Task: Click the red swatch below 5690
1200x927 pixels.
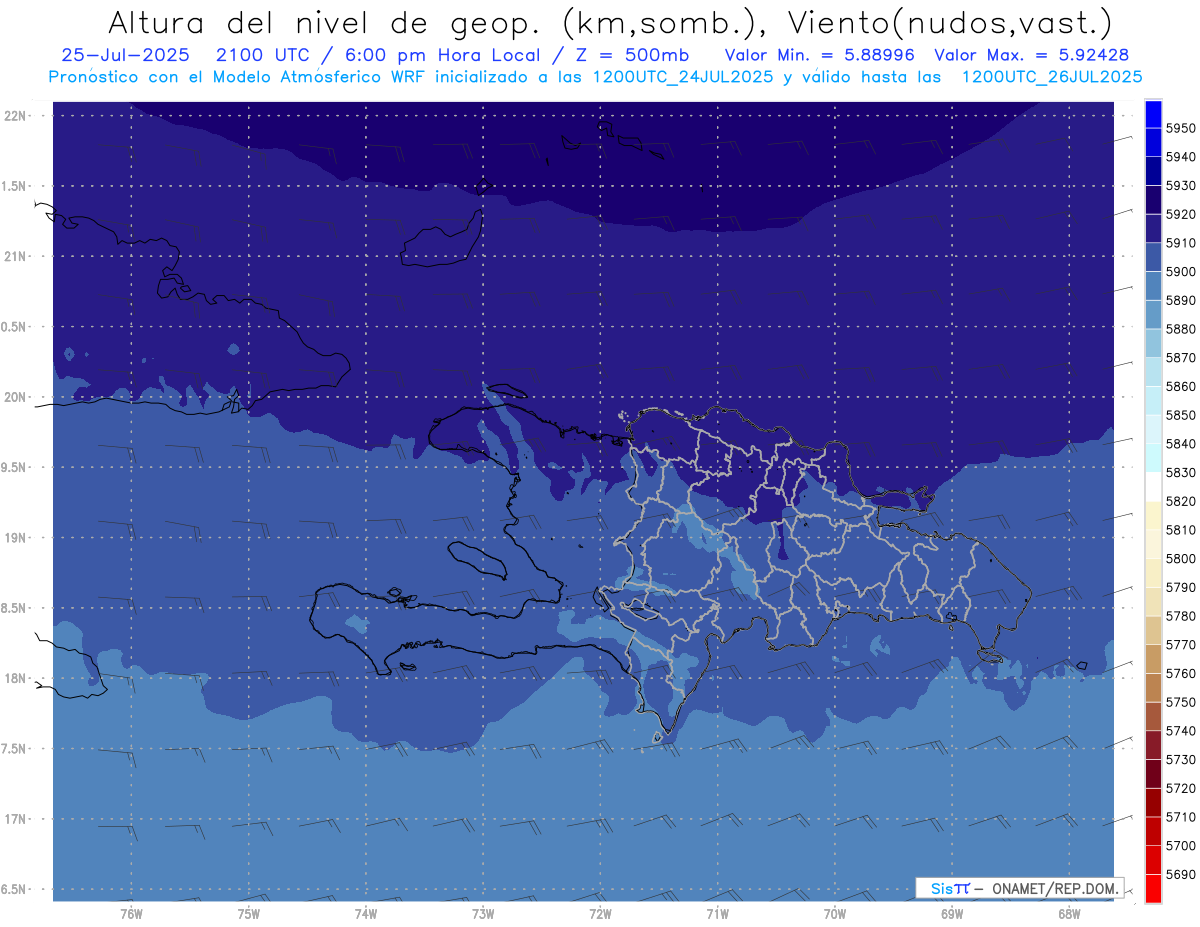Action: 1153,888
